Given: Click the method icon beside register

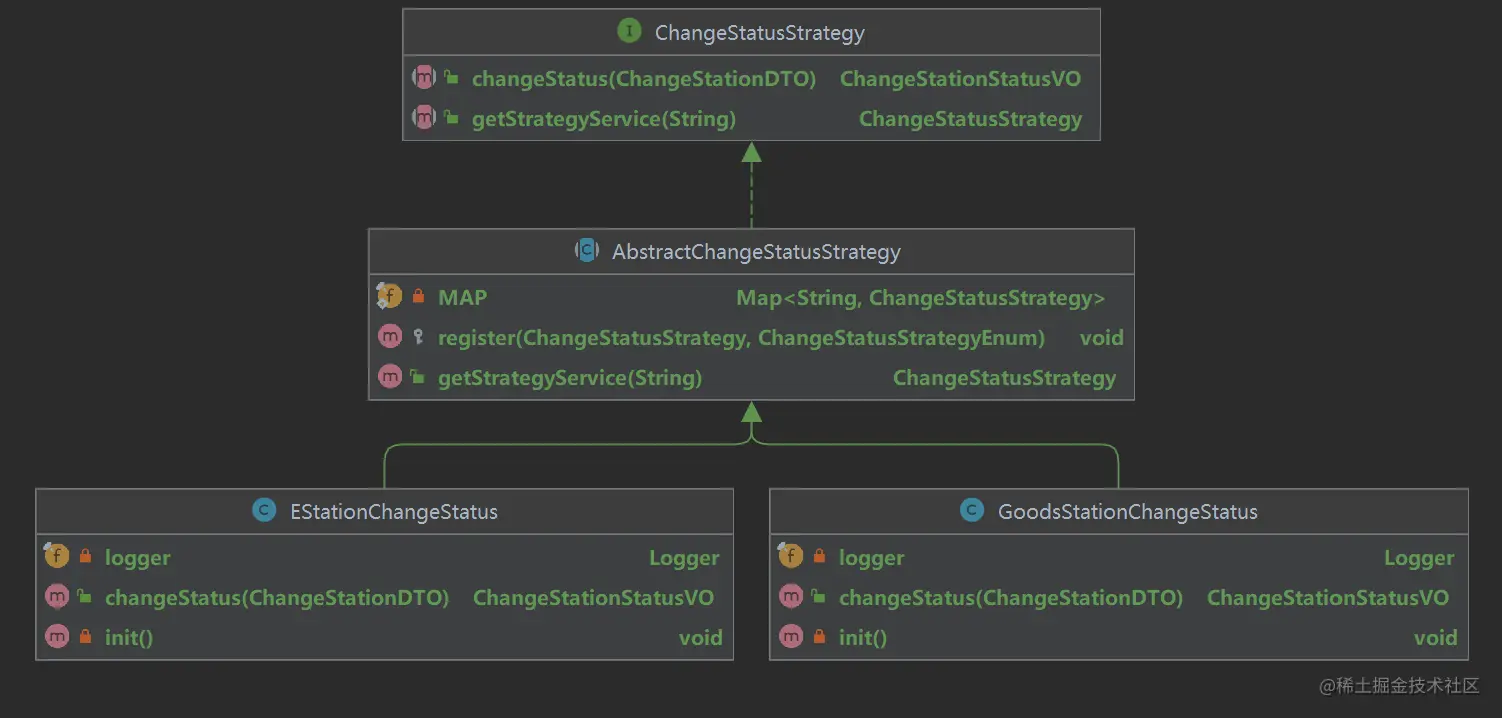Looking at the screenshot, I should [390, 337].
